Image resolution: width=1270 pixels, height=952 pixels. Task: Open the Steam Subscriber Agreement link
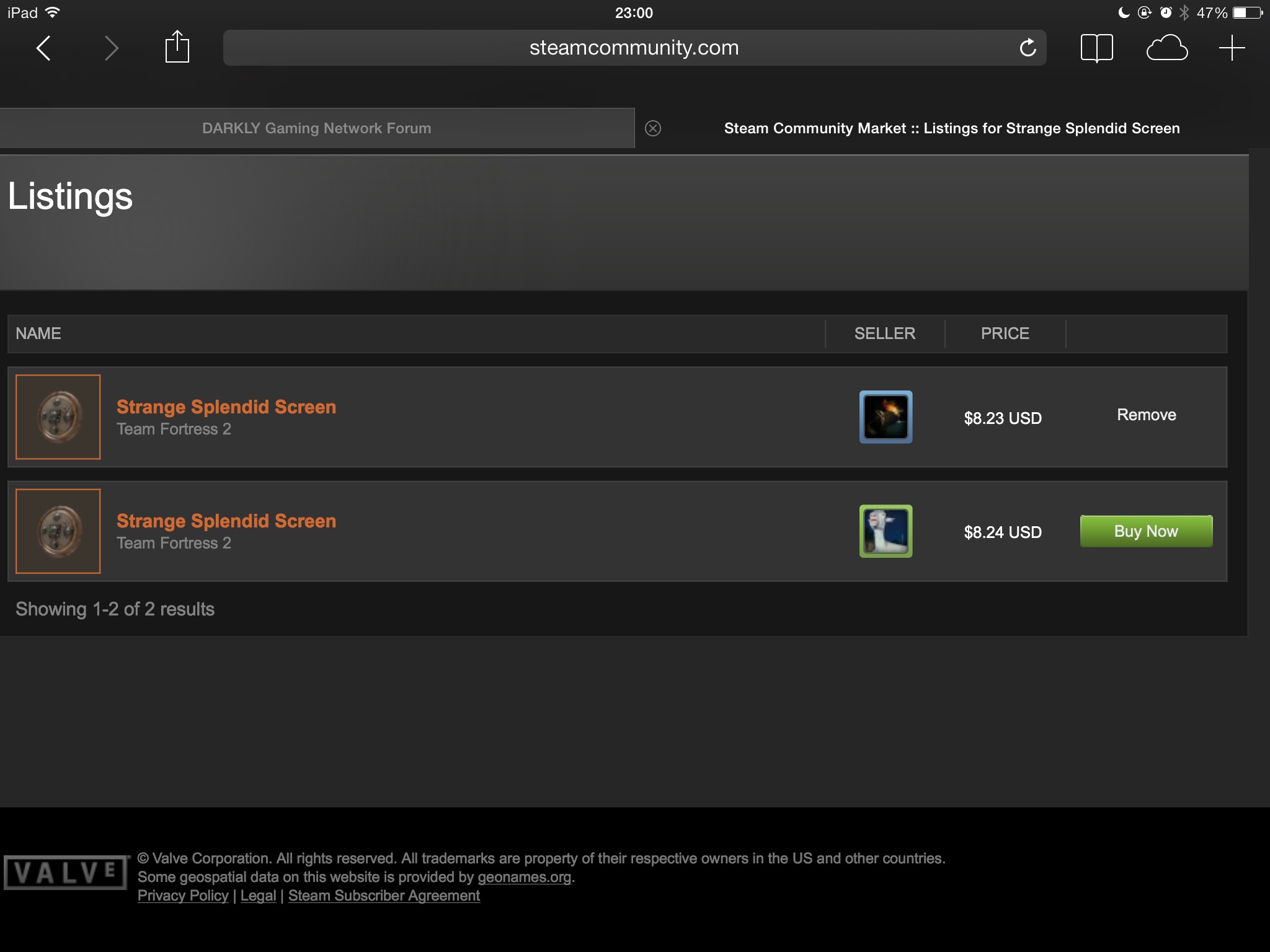[x=384, y=896]
